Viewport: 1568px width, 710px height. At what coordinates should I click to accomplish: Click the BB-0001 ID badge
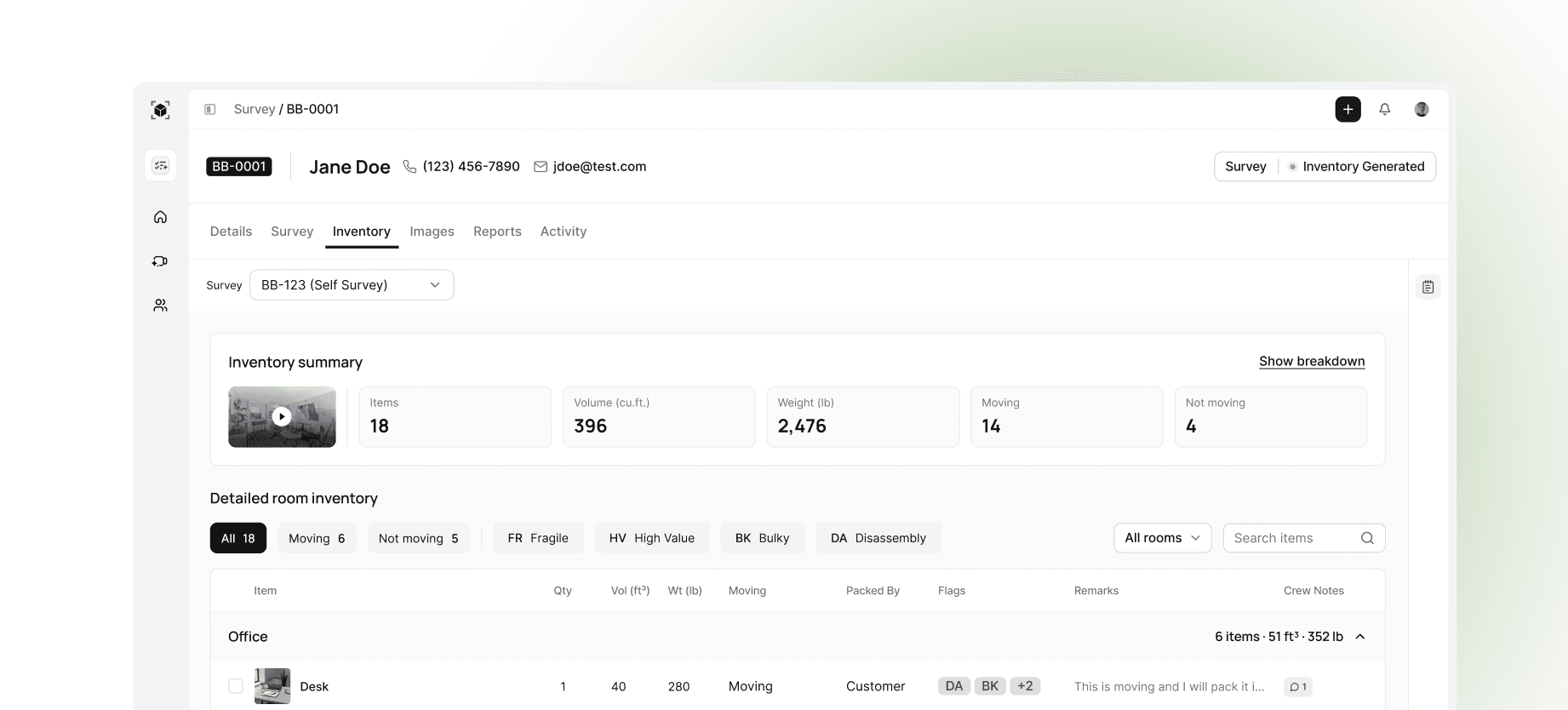(239, 167)
